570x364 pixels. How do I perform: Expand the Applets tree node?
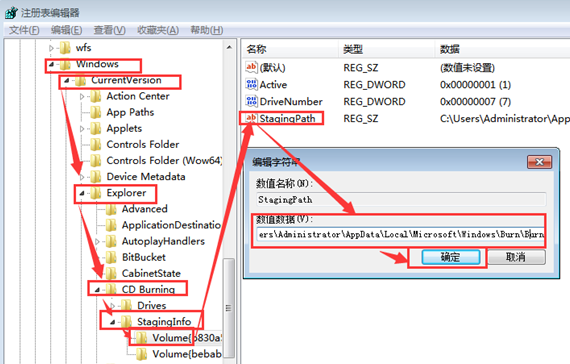(x=82, y=129)
